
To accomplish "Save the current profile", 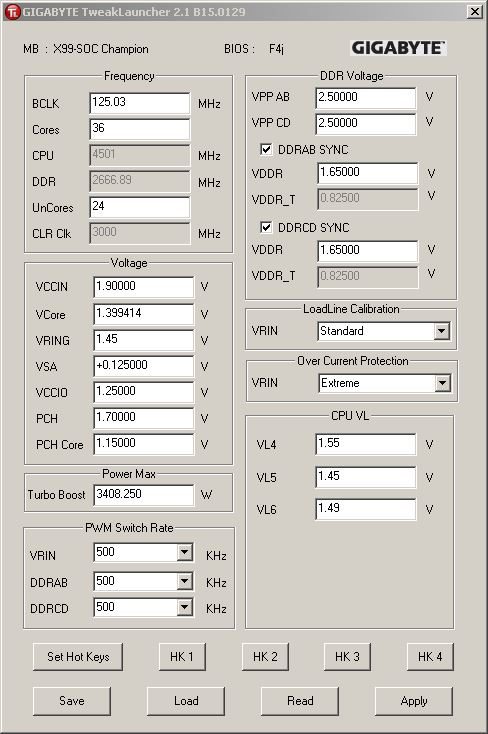I will point(72,701).
